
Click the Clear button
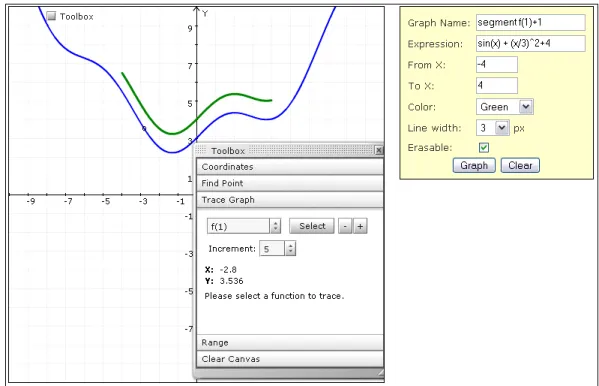520,165
